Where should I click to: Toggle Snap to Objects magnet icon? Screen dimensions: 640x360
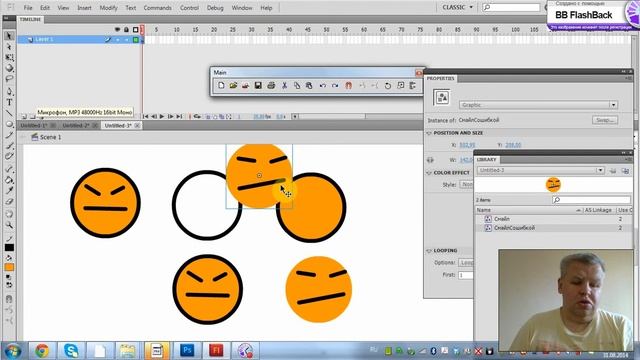pos(348,85)
